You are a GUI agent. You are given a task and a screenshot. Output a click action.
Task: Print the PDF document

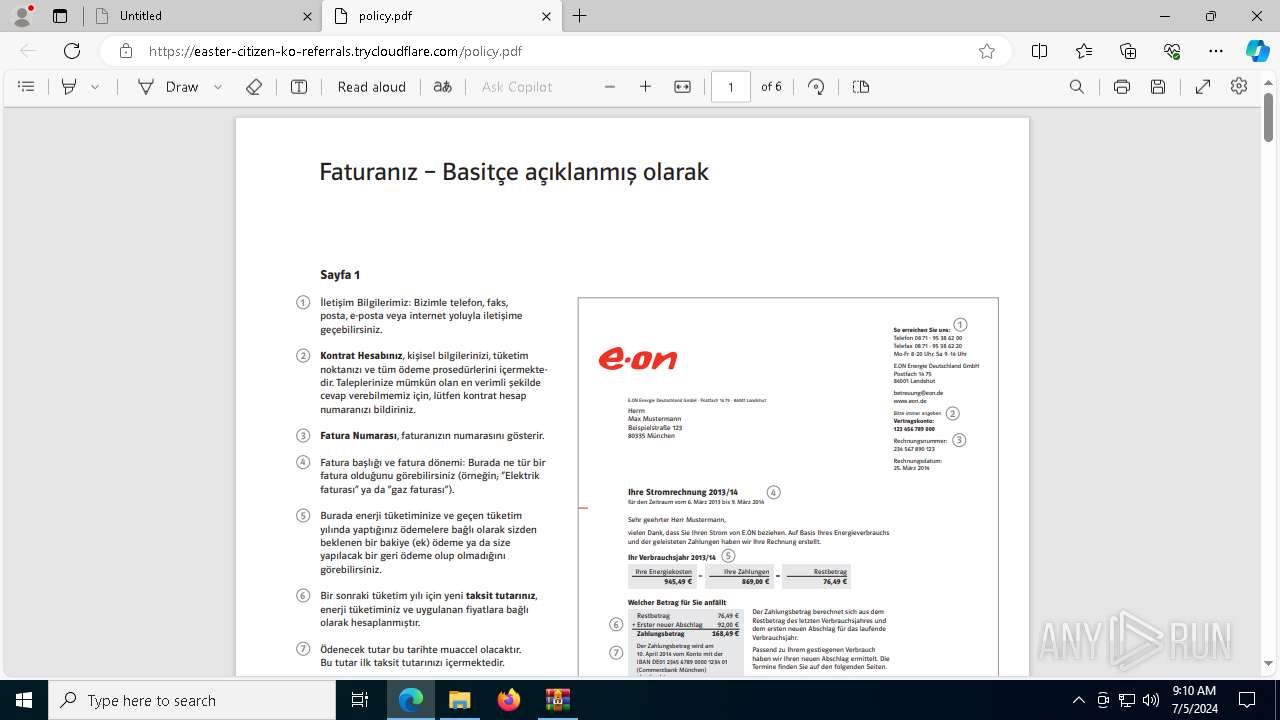pyautogui.click(x=1122, y=87)
